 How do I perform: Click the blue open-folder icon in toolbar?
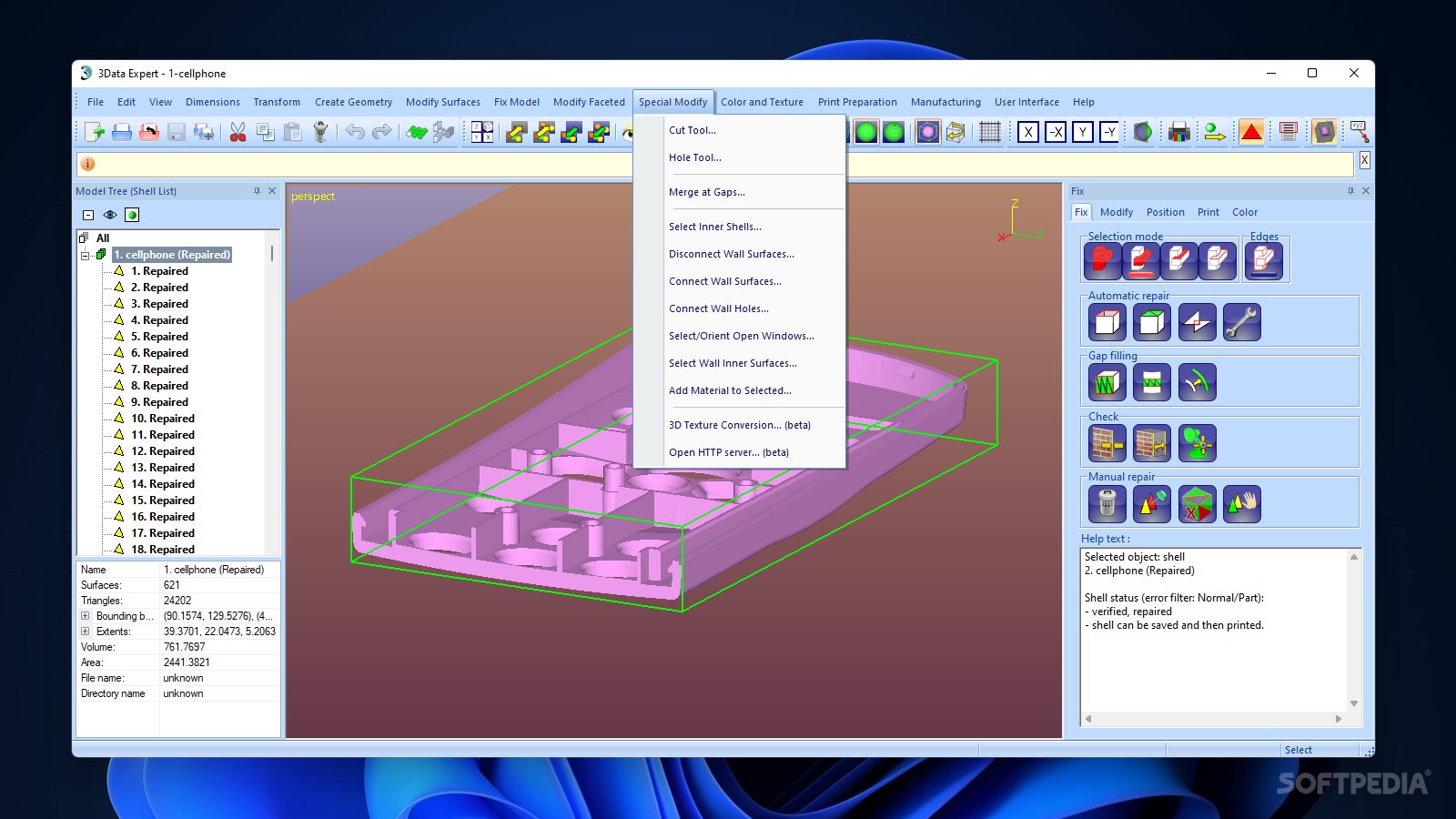tap(122, 133)
